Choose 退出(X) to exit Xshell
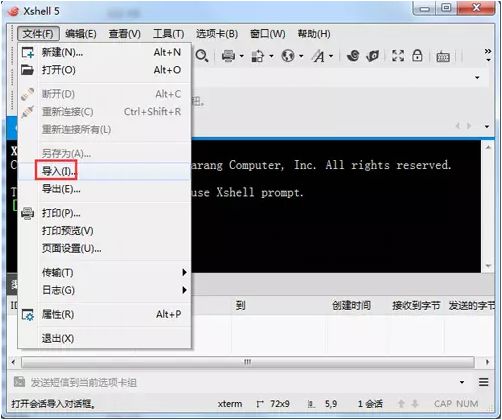 tap(105, 339)
